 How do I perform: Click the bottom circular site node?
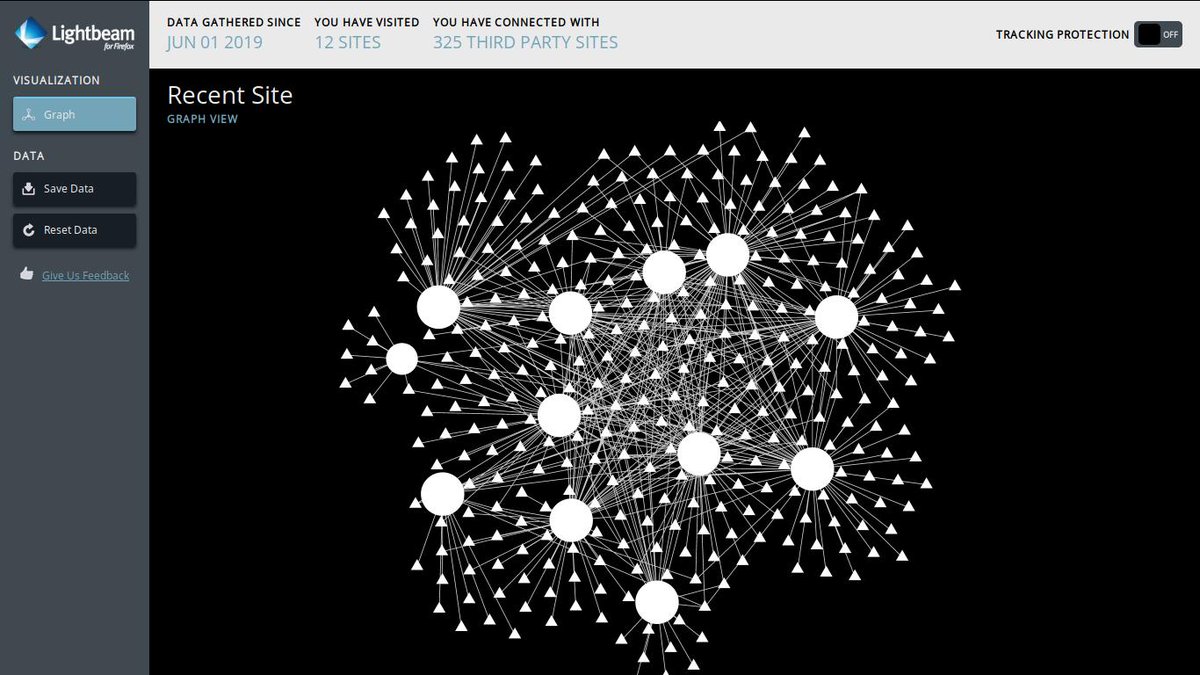(658, 603)
